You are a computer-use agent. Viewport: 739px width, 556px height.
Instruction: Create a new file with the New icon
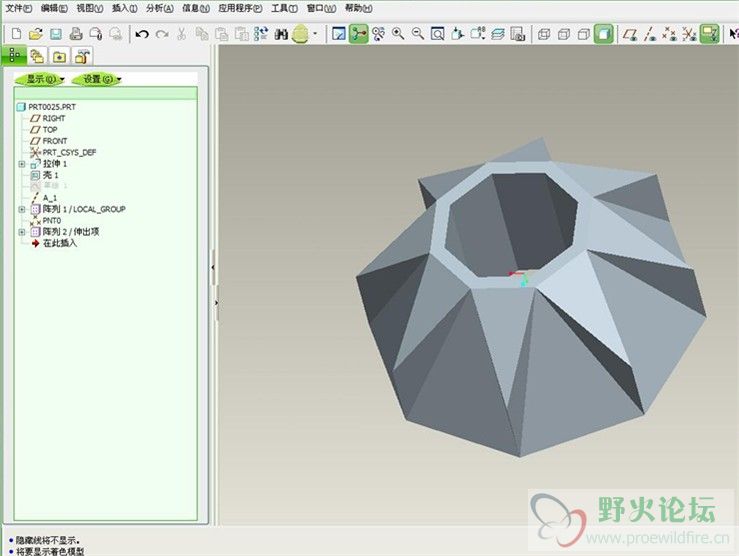click(x=16, y=34)
